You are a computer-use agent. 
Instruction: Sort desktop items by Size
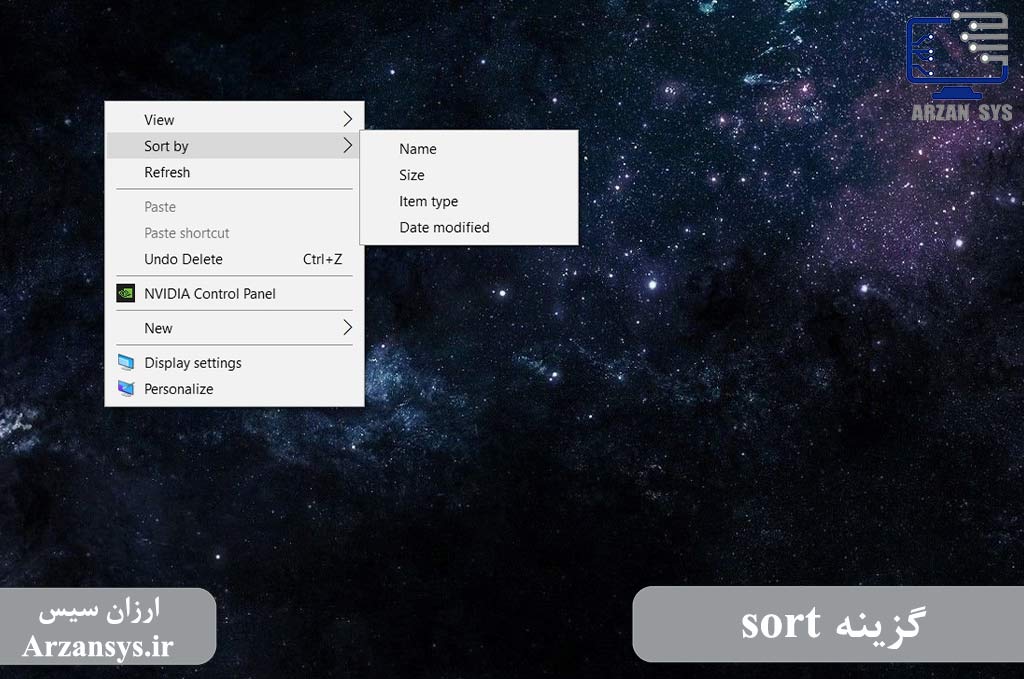(469, 175)
